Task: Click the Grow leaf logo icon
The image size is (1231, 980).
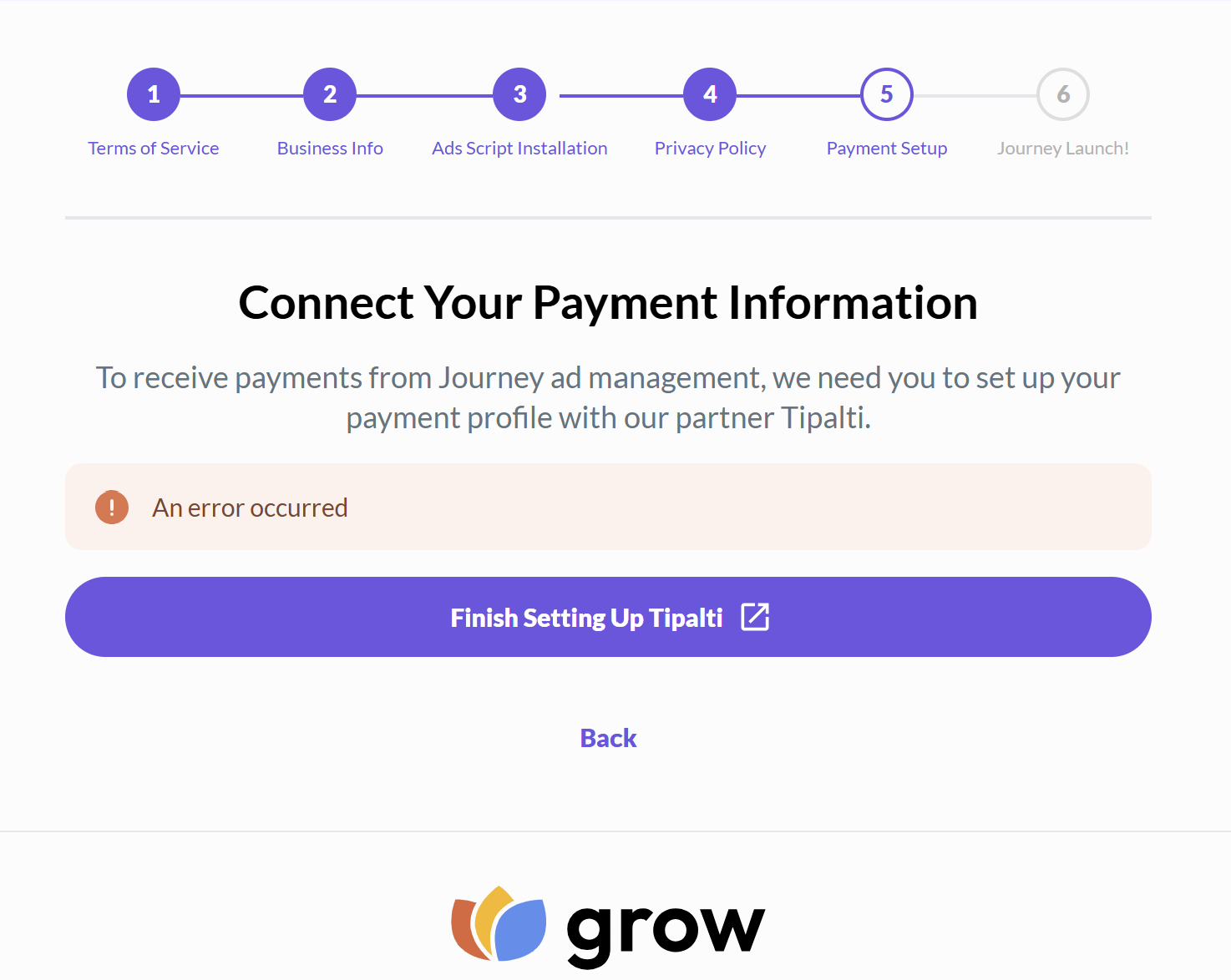Action: [x=499, y=924]
